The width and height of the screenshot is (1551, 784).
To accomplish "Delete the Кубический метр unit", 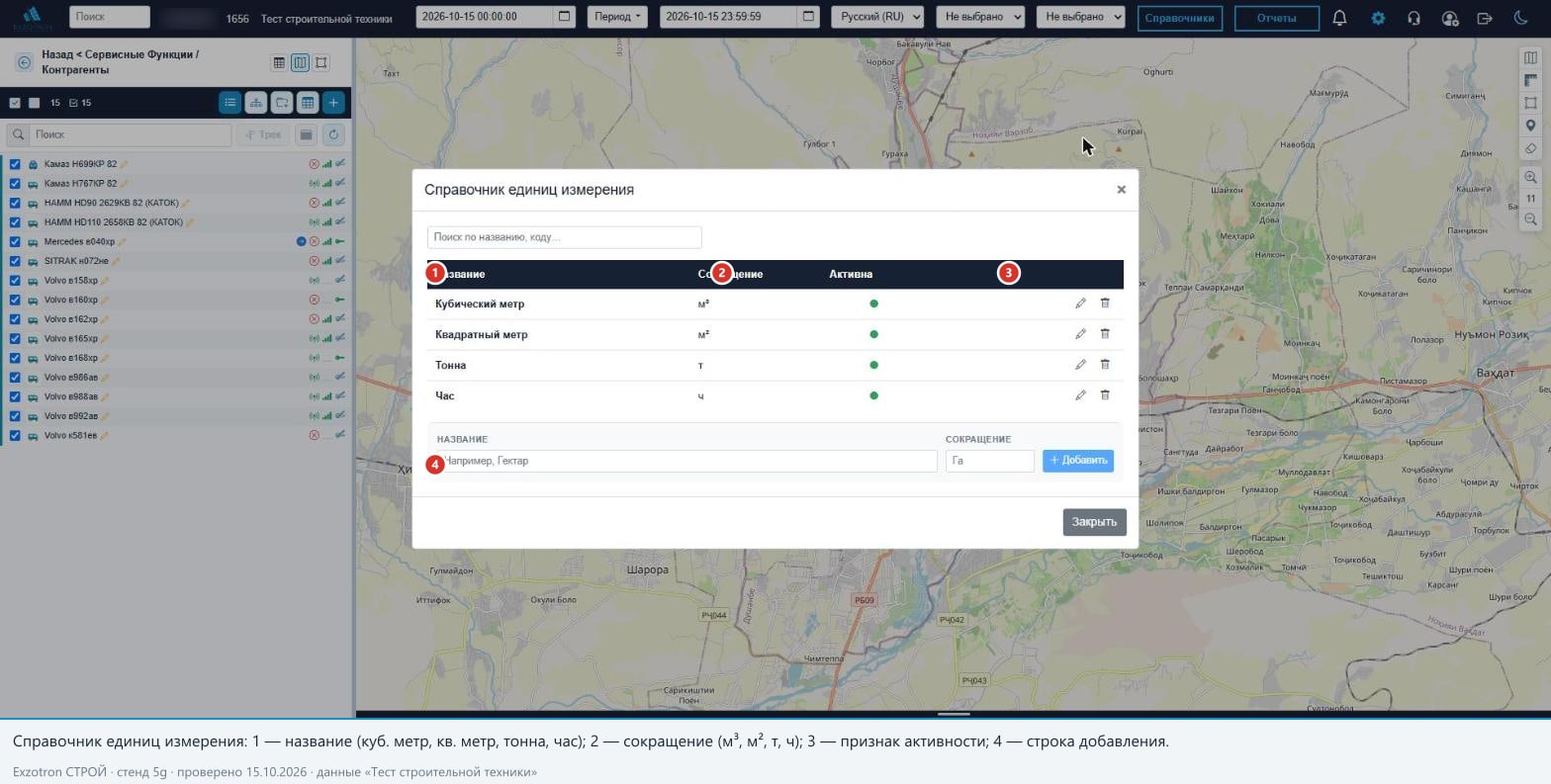I will [1105, 304].
